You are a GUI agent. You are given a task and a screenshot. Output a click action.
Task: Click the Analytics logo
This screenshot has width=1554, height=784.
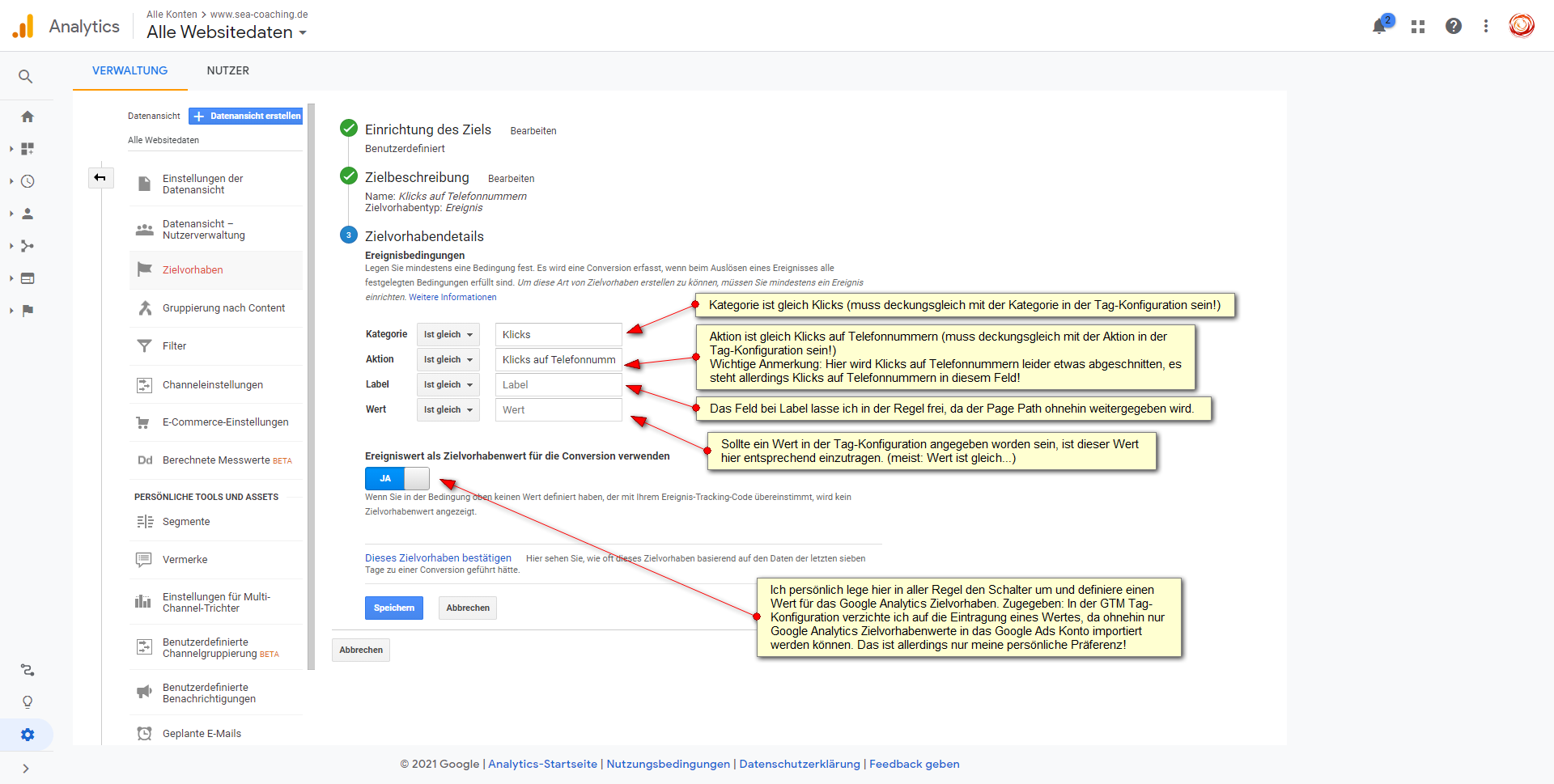coord(66,26)
